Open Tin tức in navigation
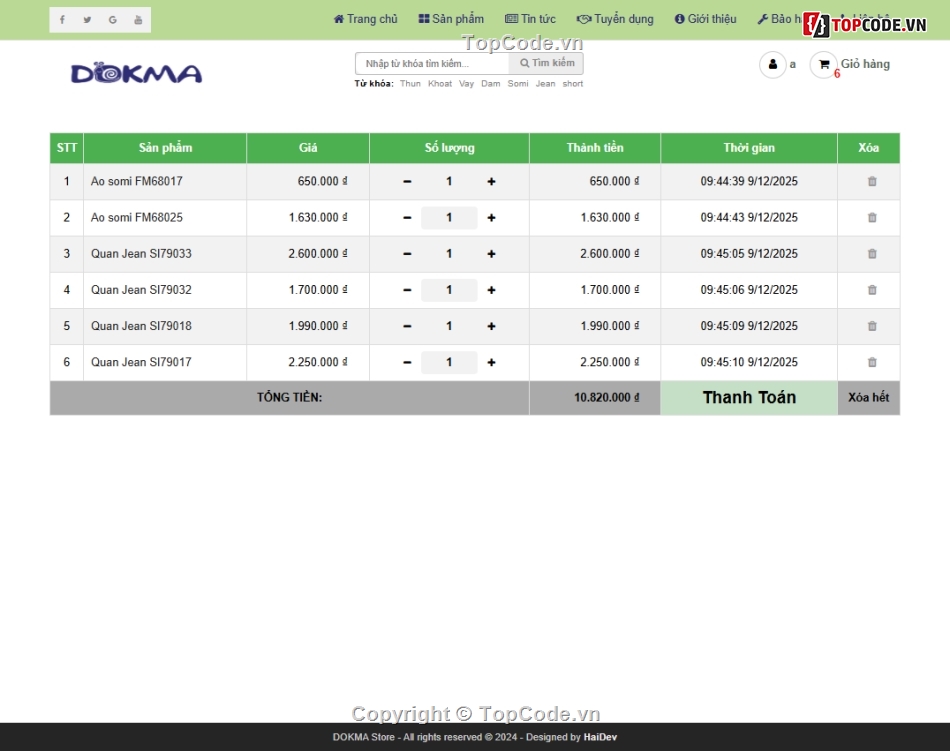 tap(530, 19)
